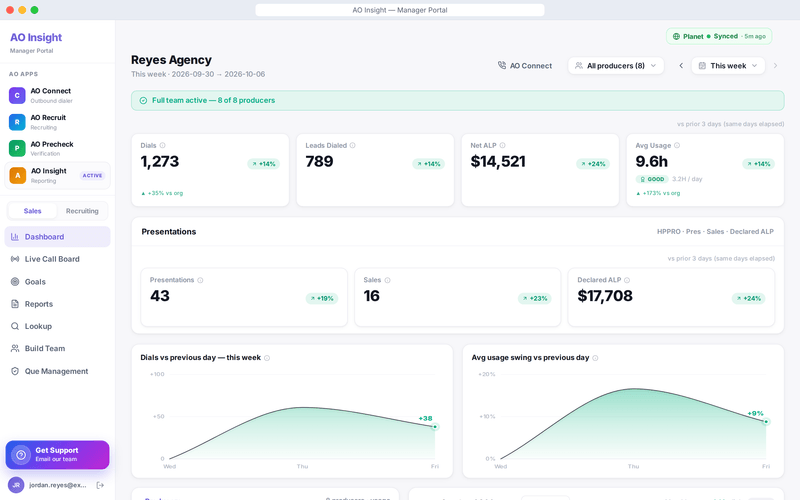Open AO Precheck app icon

pyautogui.click(x=17, y=148)
